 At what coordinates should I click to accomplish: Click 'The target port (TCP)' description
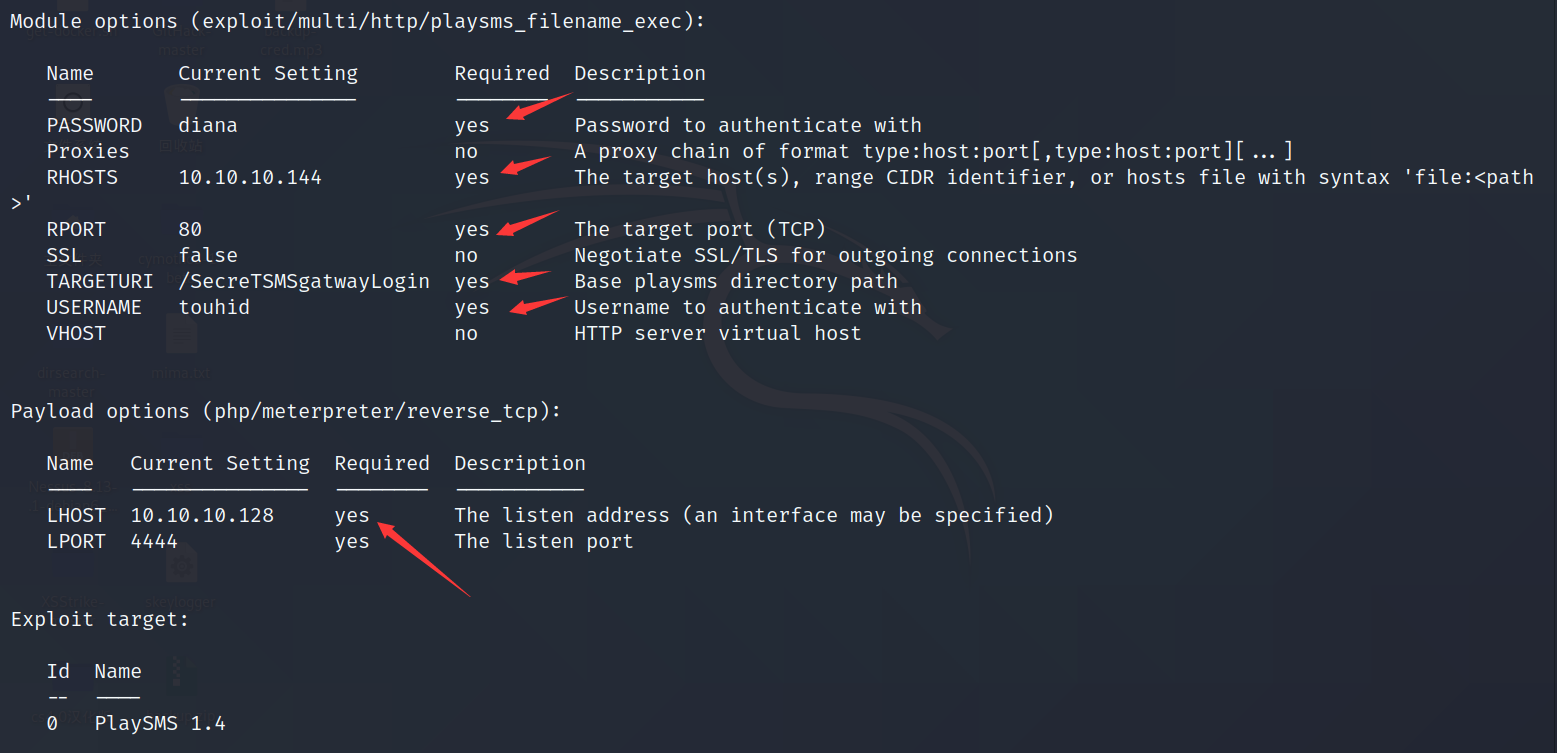[x=700, y=229]
